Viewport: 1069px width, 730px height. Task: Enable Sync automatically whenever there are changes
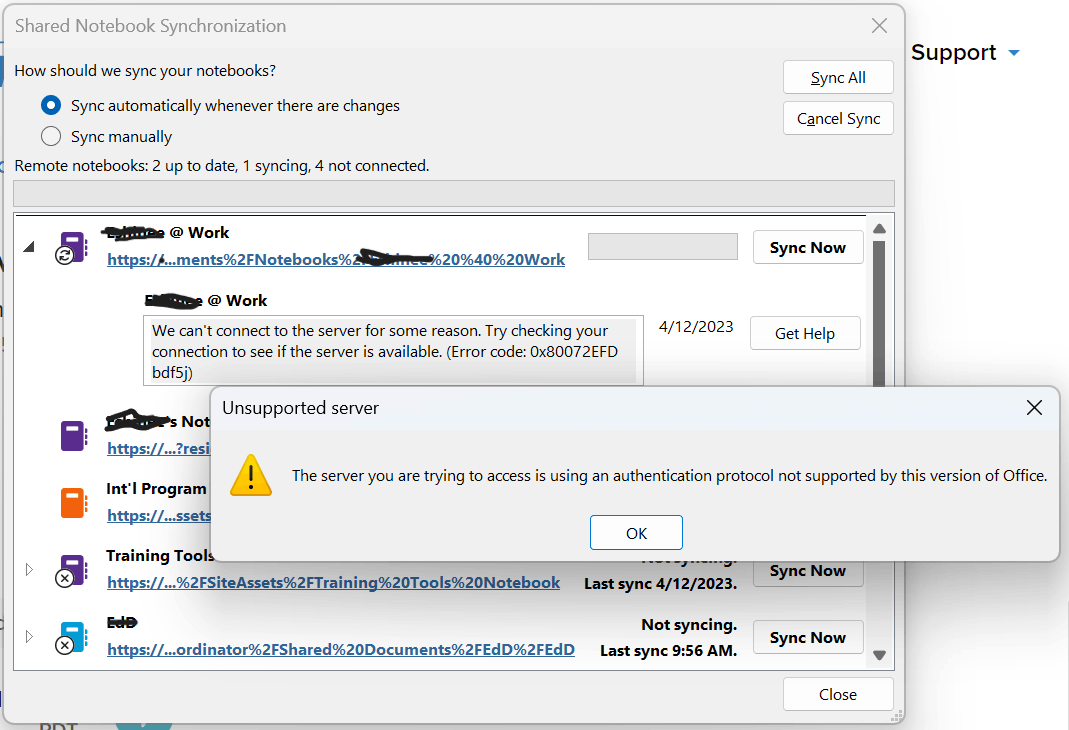50,105
